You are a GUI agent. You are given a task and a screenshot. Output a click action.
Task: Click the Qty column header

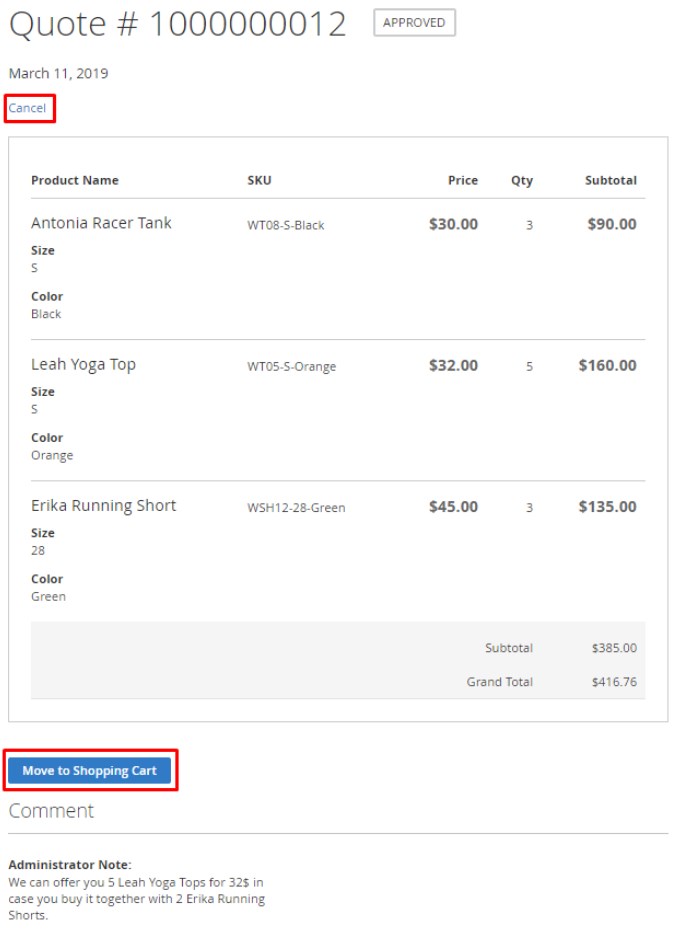point(522,180)
